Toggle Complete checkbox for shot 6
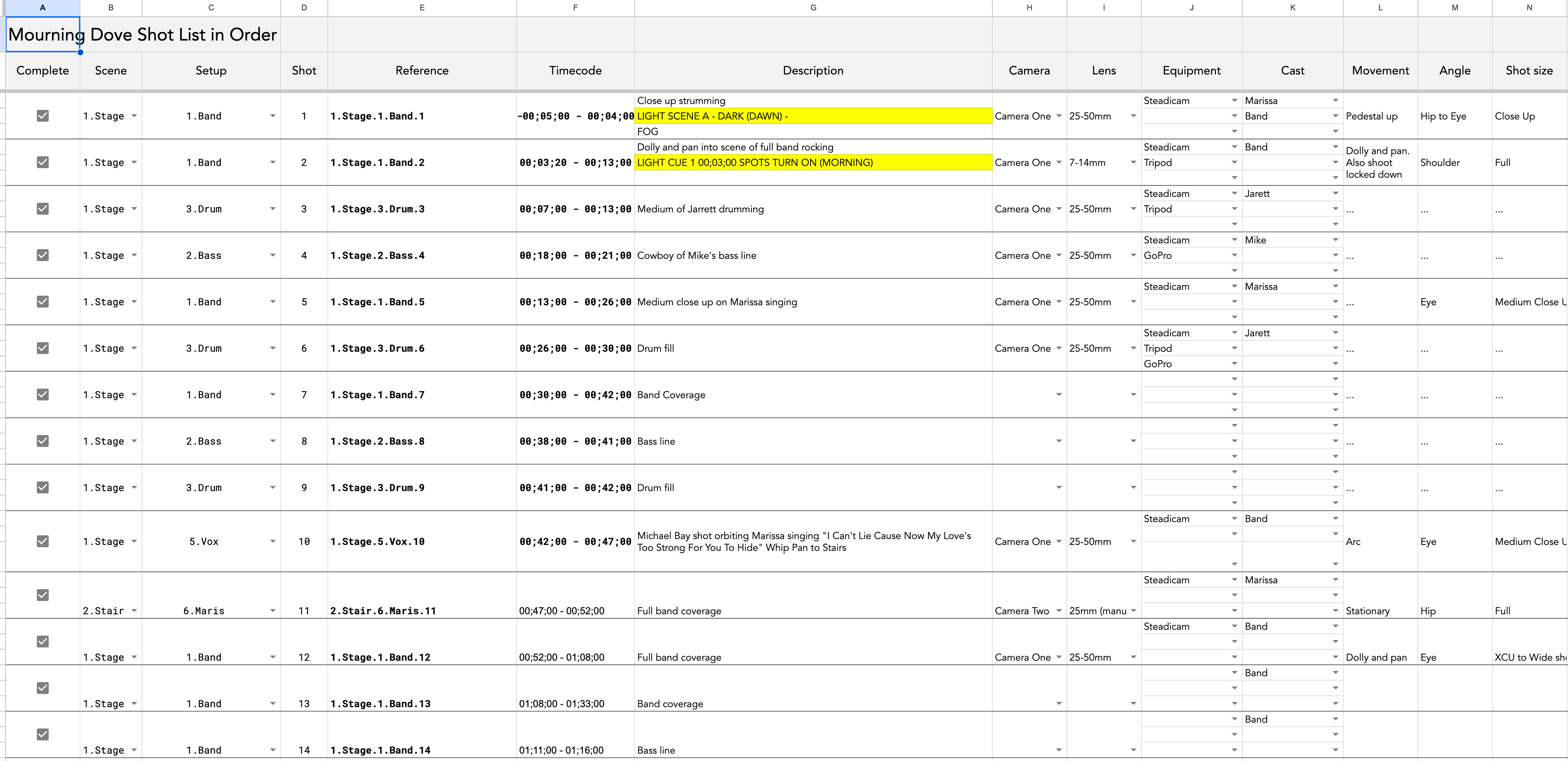 tap(42, 348)
